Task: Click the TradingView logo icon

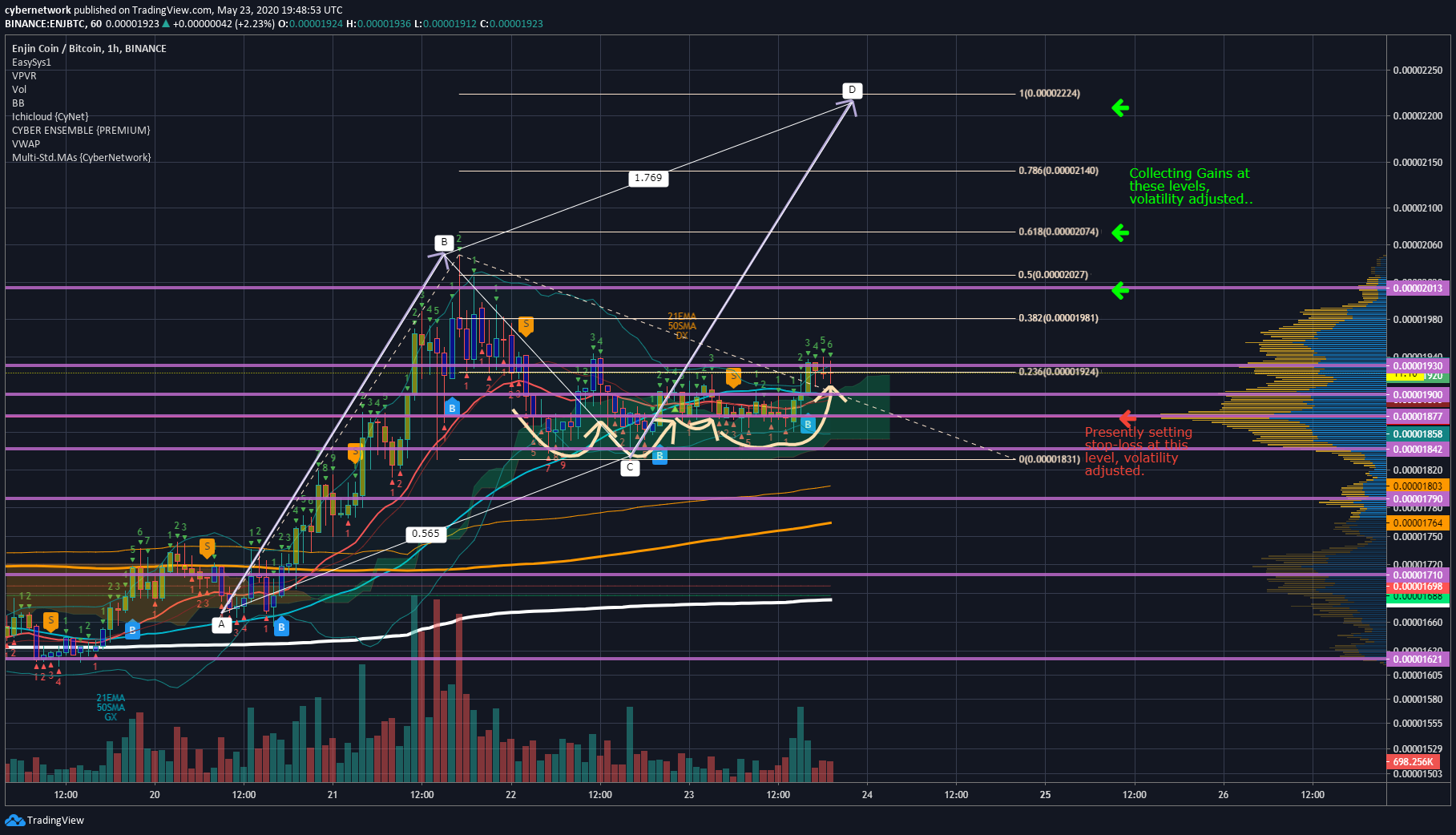Action: click(x=14, y=820)
